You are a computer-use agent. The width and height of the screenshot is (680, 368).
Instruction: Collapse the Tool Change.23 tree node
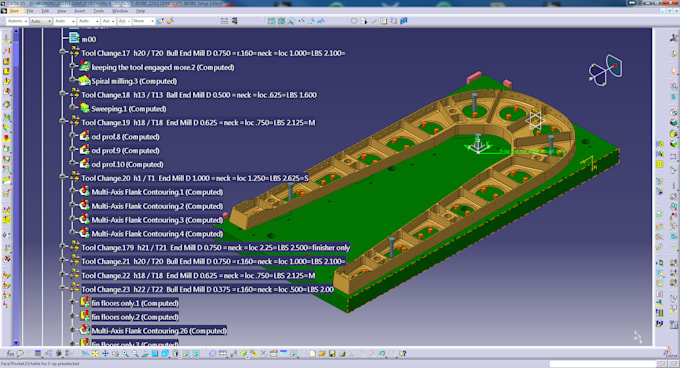(63, 288)
